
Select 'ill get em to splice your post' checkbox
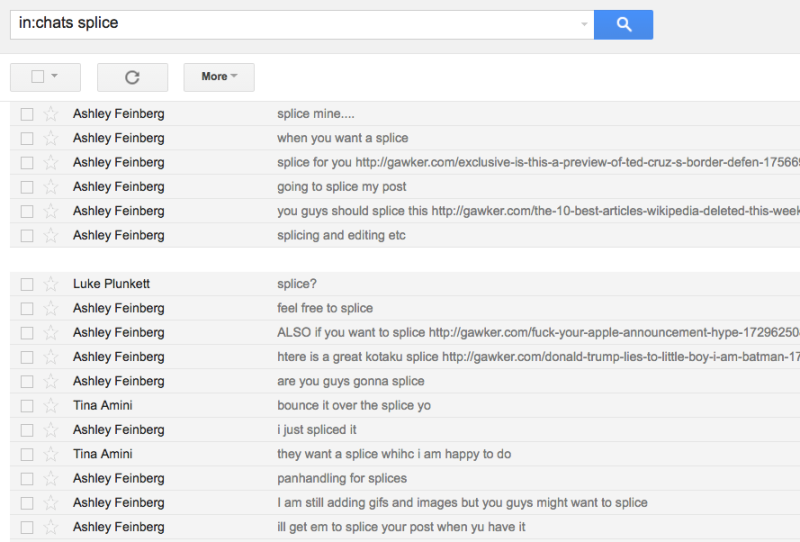pyautogui.click(x=27, y=528)
